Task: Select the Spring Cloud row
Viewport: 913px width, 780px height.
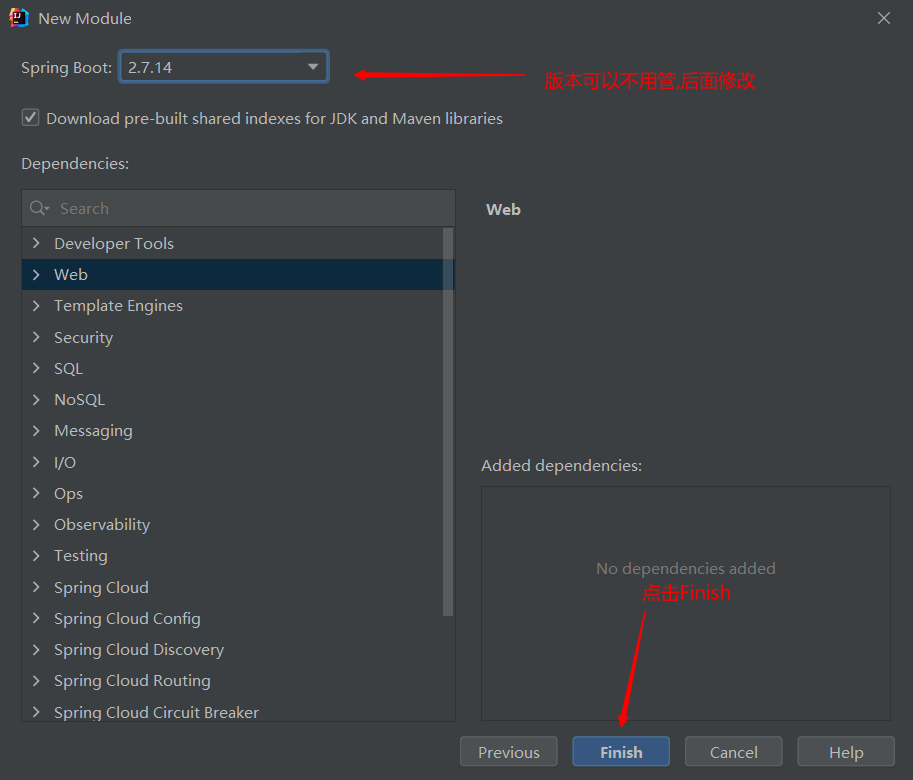Action: [232, 587]
